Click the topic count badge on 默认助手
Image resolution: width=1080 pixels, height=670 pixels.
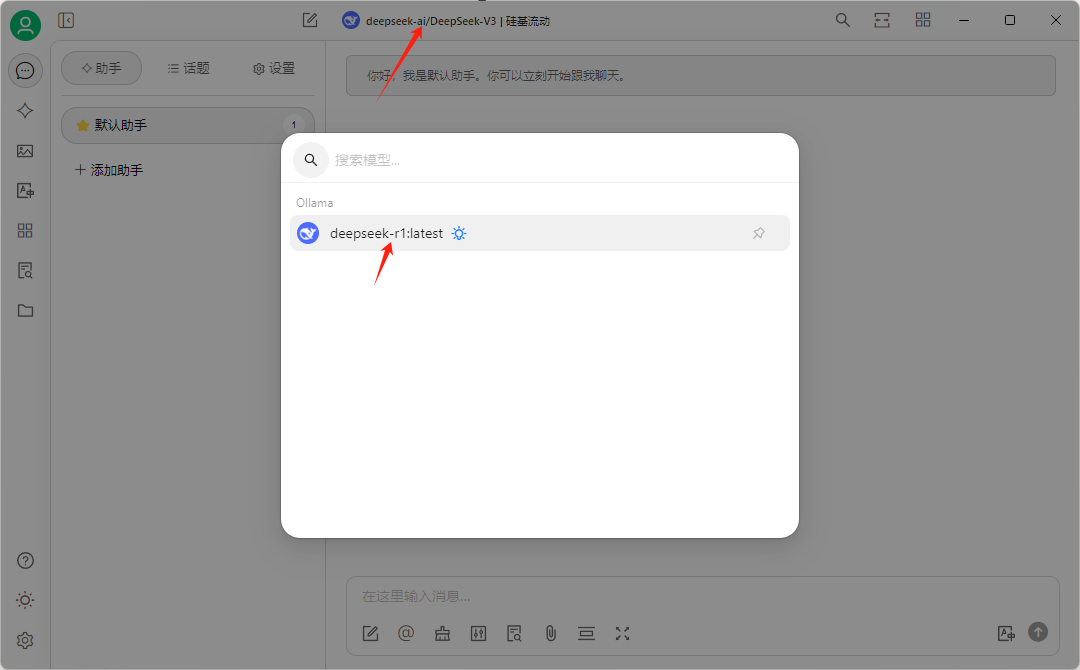point(293,125)
